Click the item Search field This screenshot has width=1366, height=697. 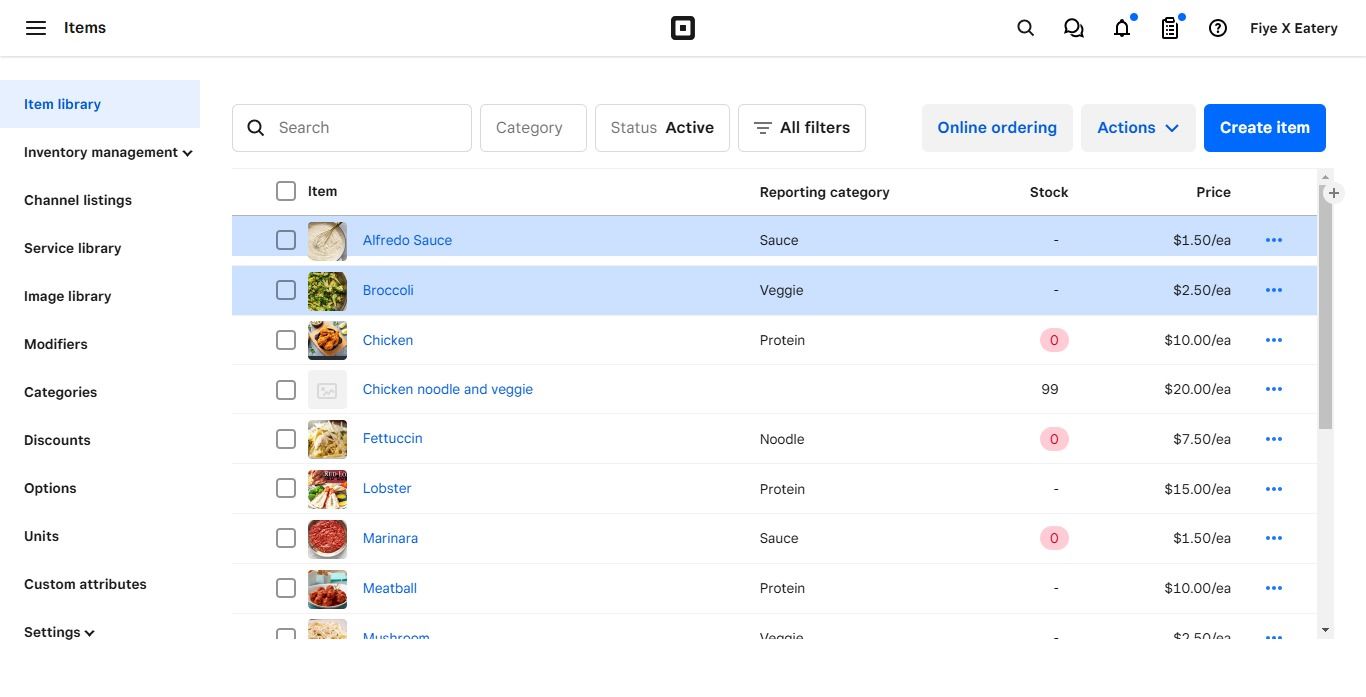[365, 128]
